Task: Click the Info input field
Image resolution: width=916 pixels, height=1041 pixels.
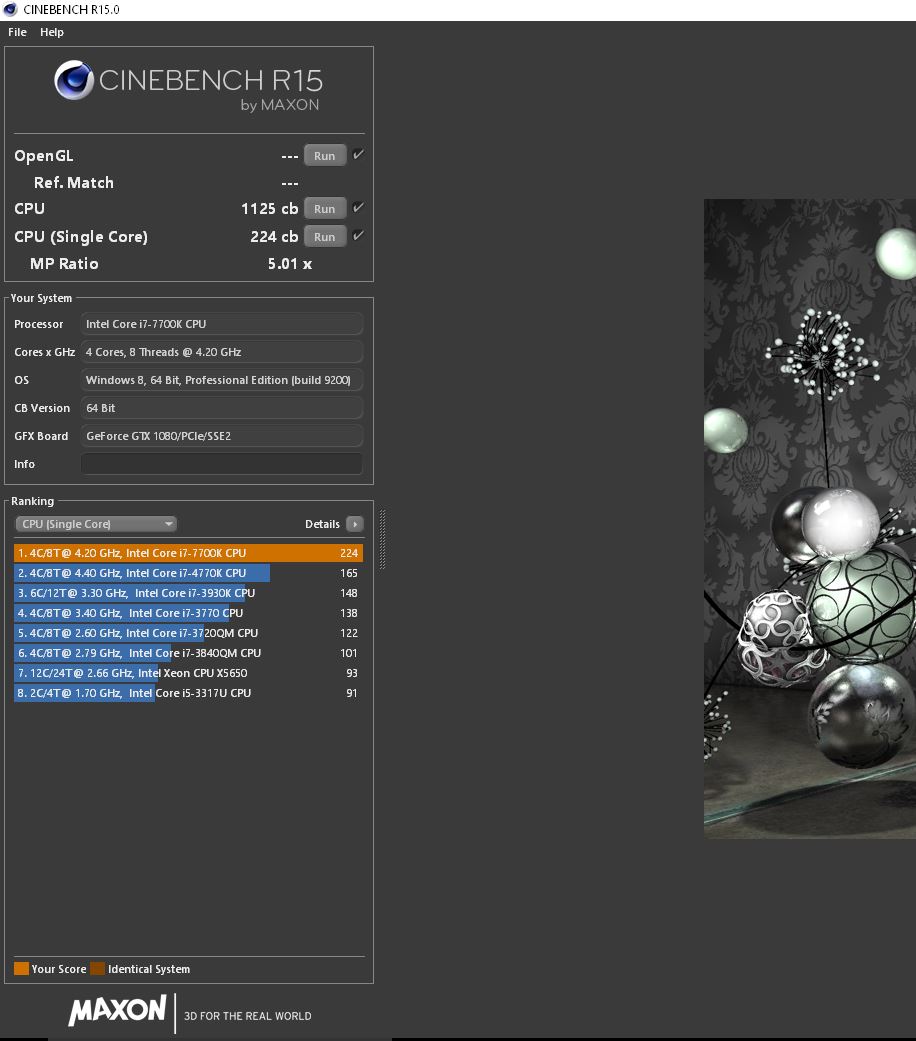Action: pyautogui.click(x=222, y=463)
